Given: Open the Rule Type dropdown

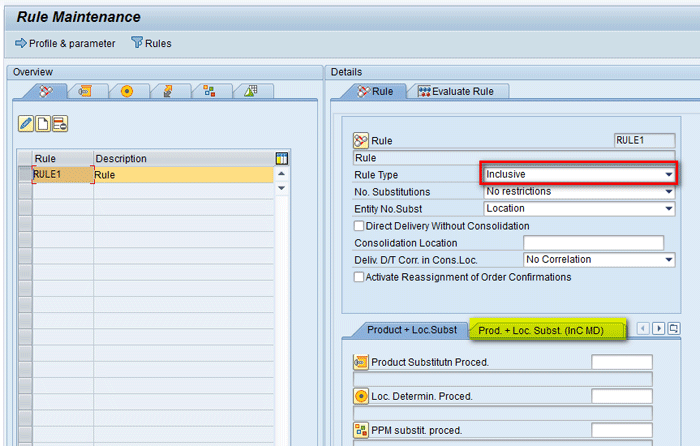Looking at the screenshot, I should [x=668, y=174].
